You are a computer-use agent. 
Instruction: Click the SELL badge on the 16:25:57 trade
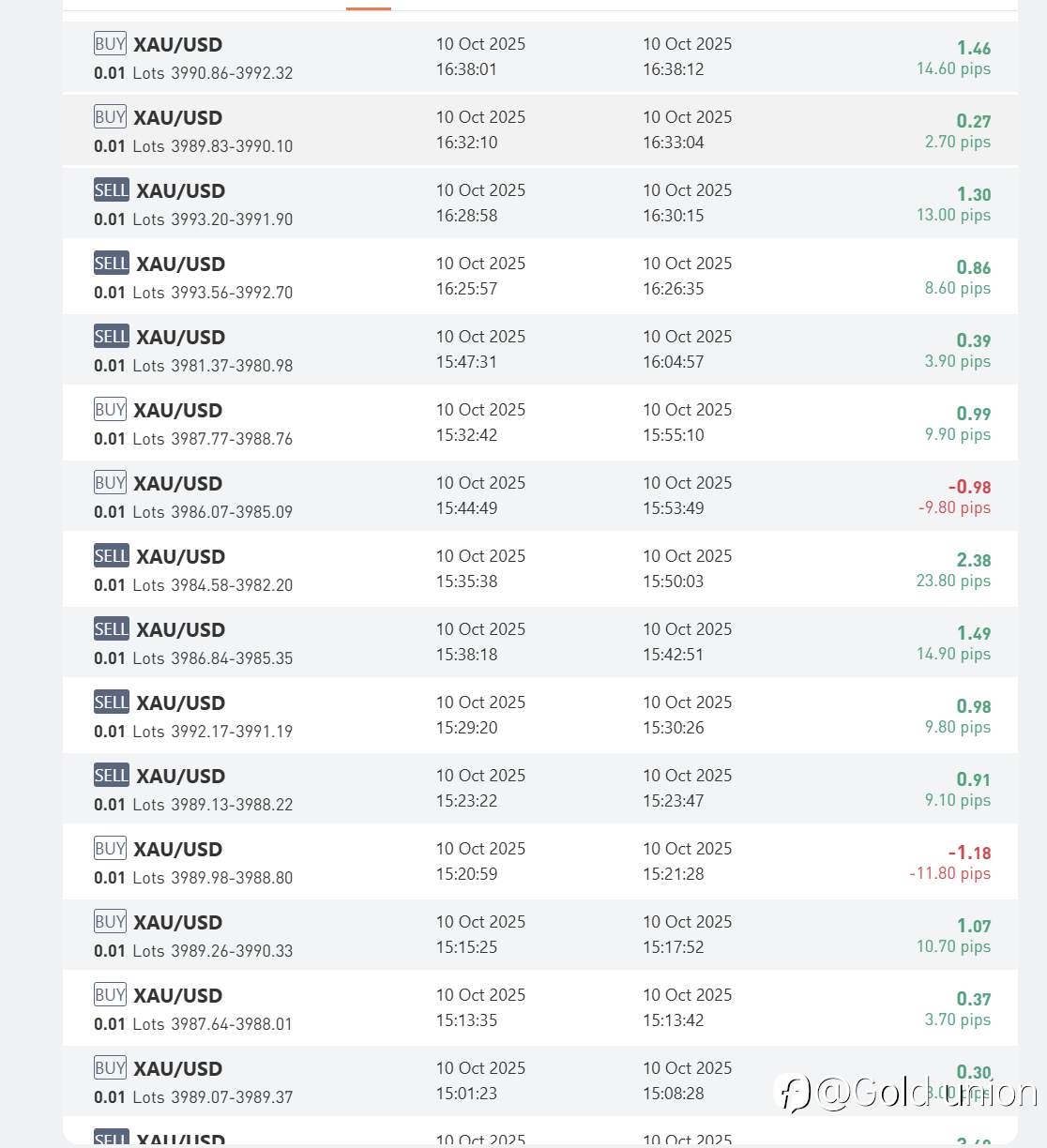[111, 264]
